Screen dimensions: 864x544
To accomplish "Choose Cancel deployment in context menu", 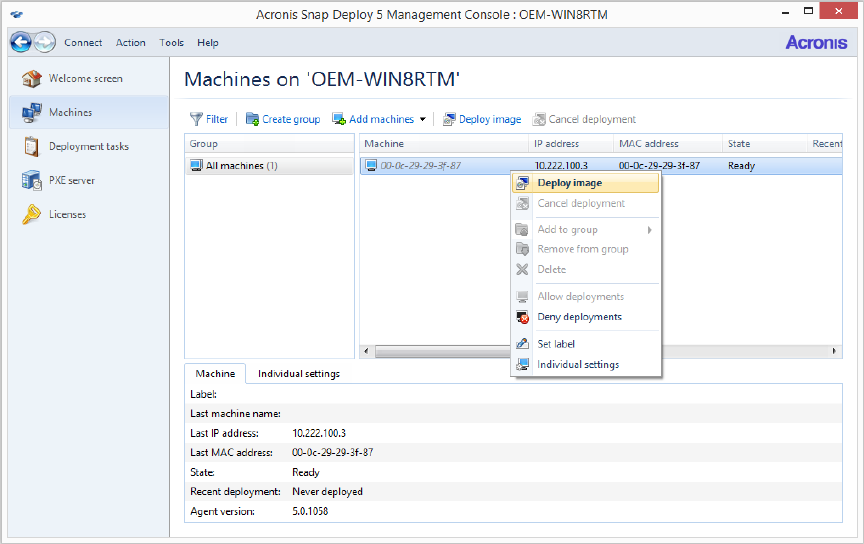I will point(586,203).
